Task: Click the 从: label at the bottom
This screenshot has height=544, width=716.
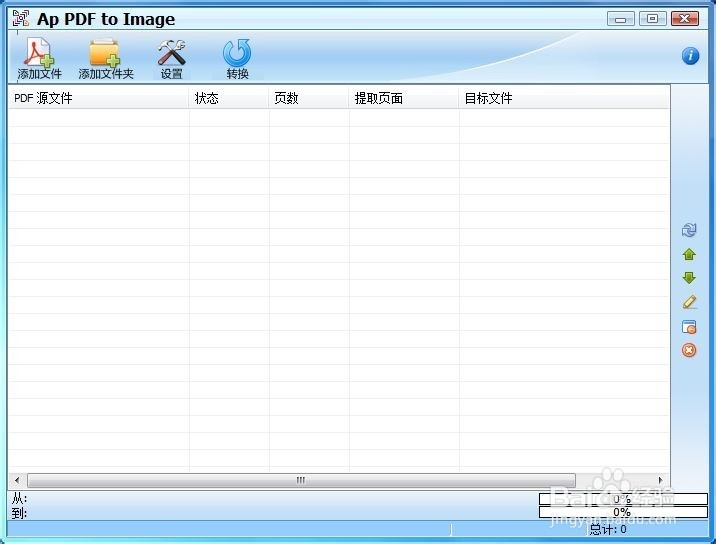Action: tap(20, 498)
